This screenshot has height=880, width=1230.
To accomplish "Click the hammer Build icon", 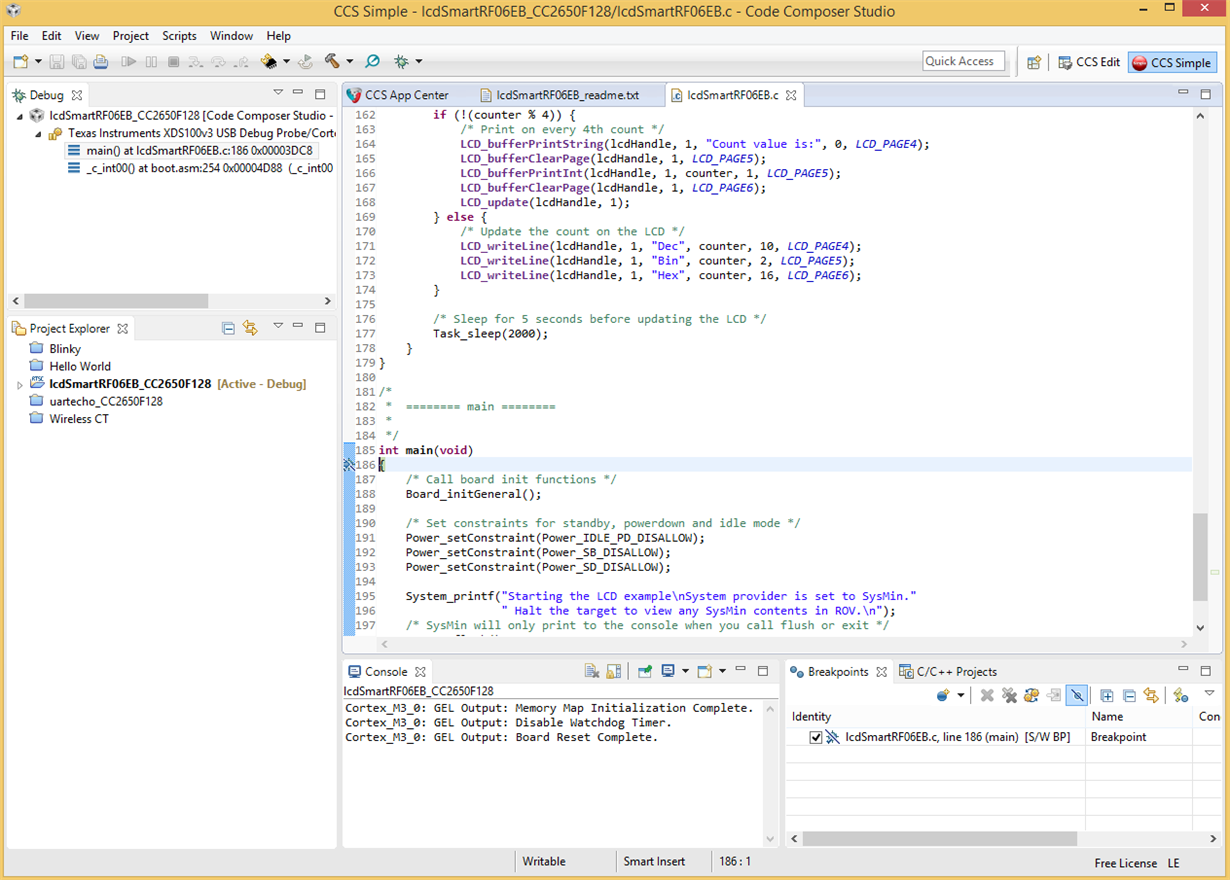I will [331, 62].
